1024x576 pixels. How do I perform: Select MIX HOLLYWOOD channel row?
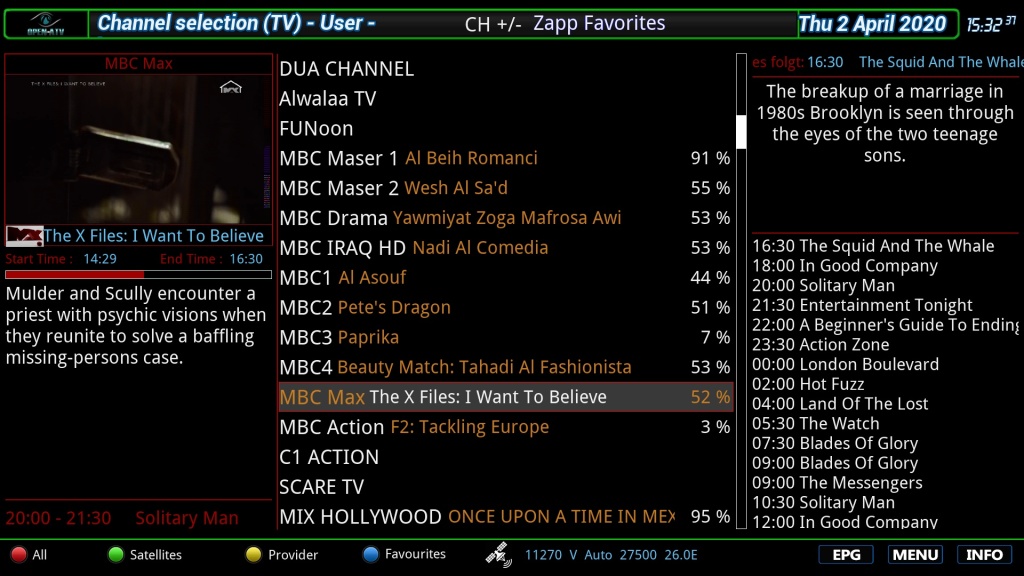tap(505, 517)
